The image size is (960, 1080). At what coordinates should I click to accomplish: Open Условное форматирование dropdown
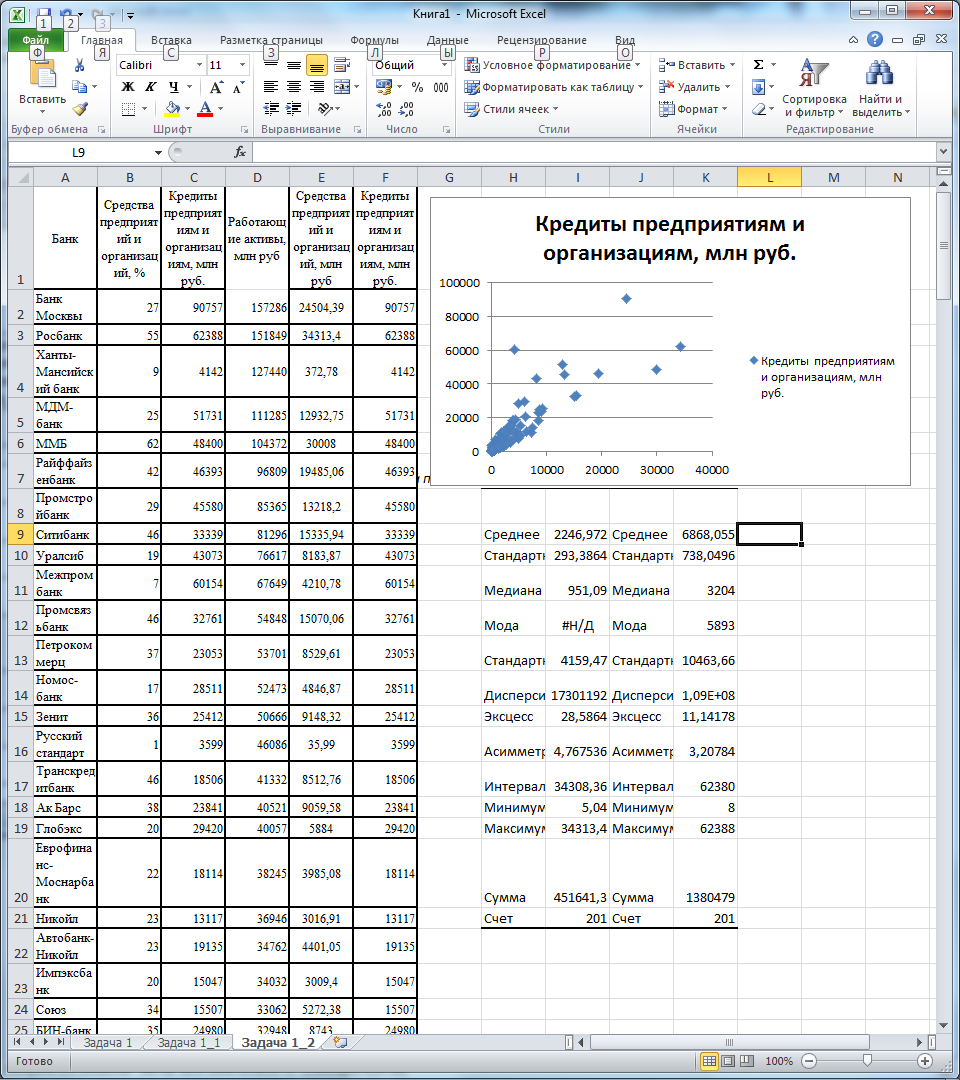[554, 65]
